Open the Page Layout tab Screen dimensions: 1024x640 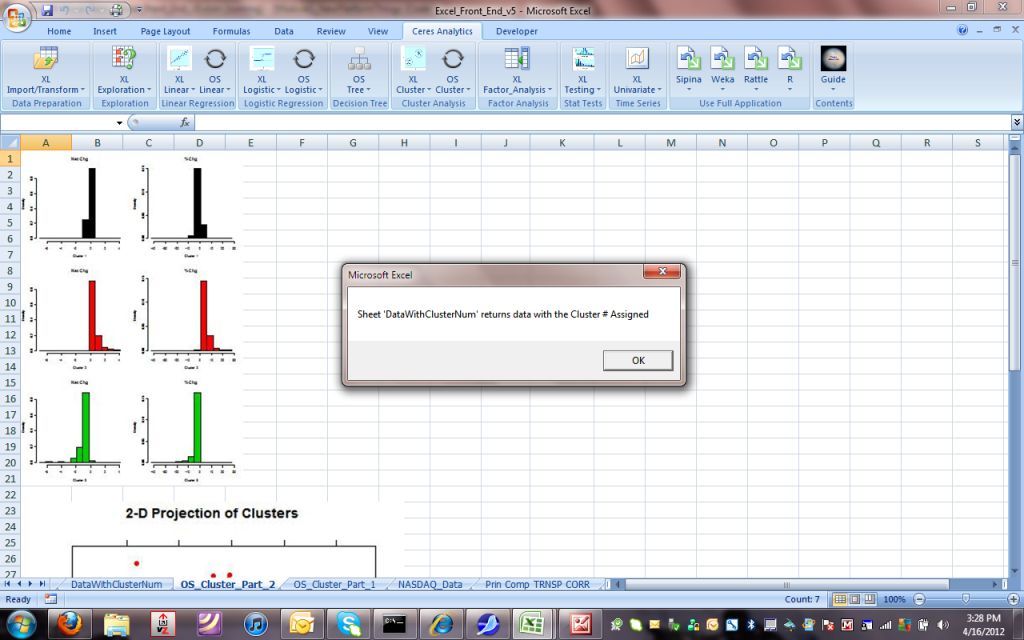[x=165, y=31]
